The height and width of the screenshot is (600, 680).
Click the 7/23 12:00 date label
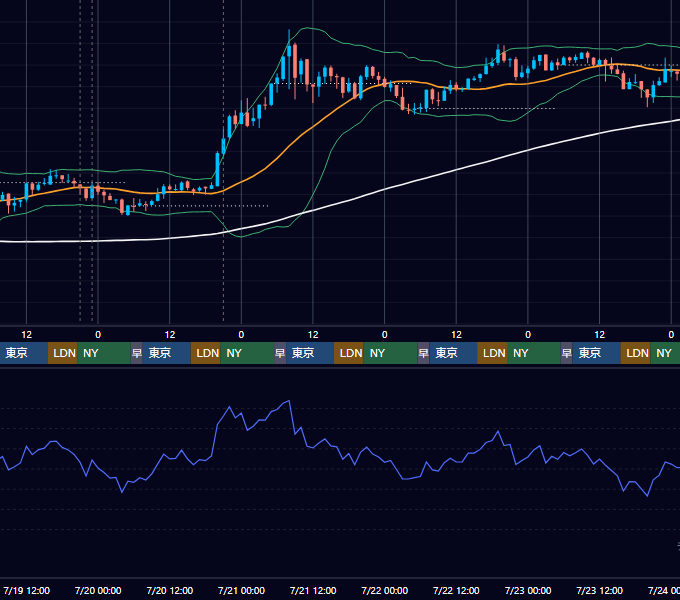pyautogui.click(x=599, y=590)
